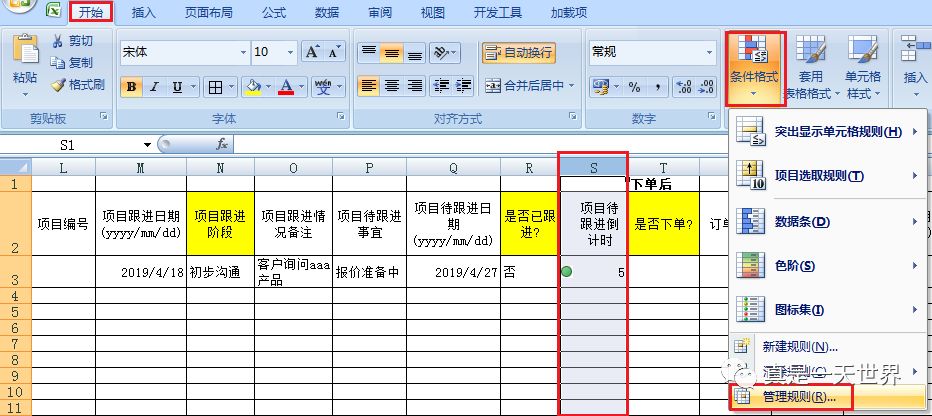Viewport: 932px width, 416px height.
Task: Click the Center align text icon
Action: point(393,86)
